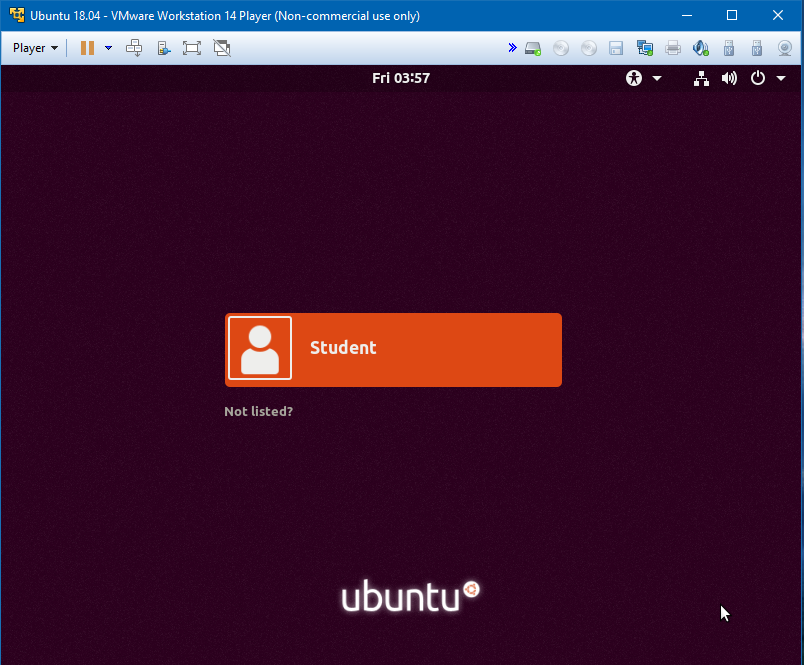Click the Manage virtual machine settings icon
This screenshot has width=804, height=665.
click(x=163, y=48)
